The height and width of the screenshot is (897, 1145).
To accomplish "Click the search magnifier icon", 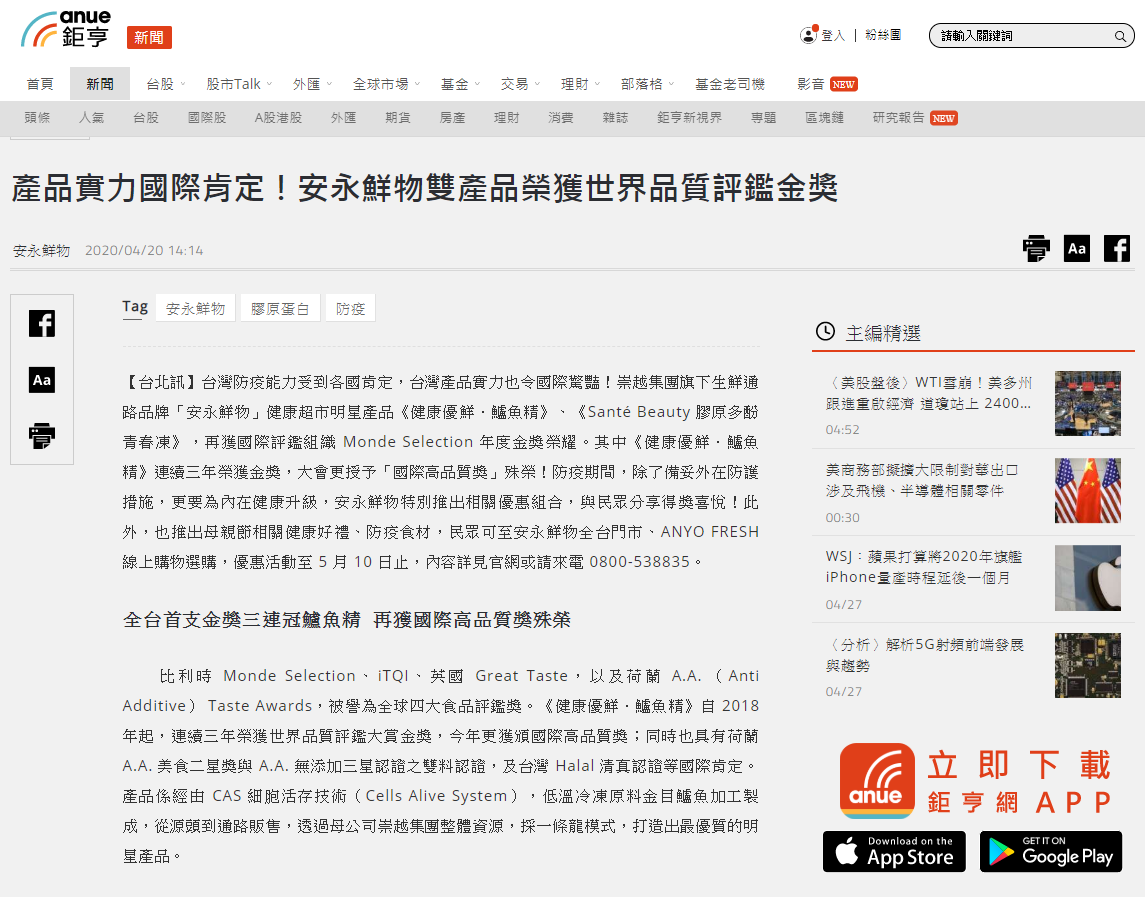I will (1120, 36).
